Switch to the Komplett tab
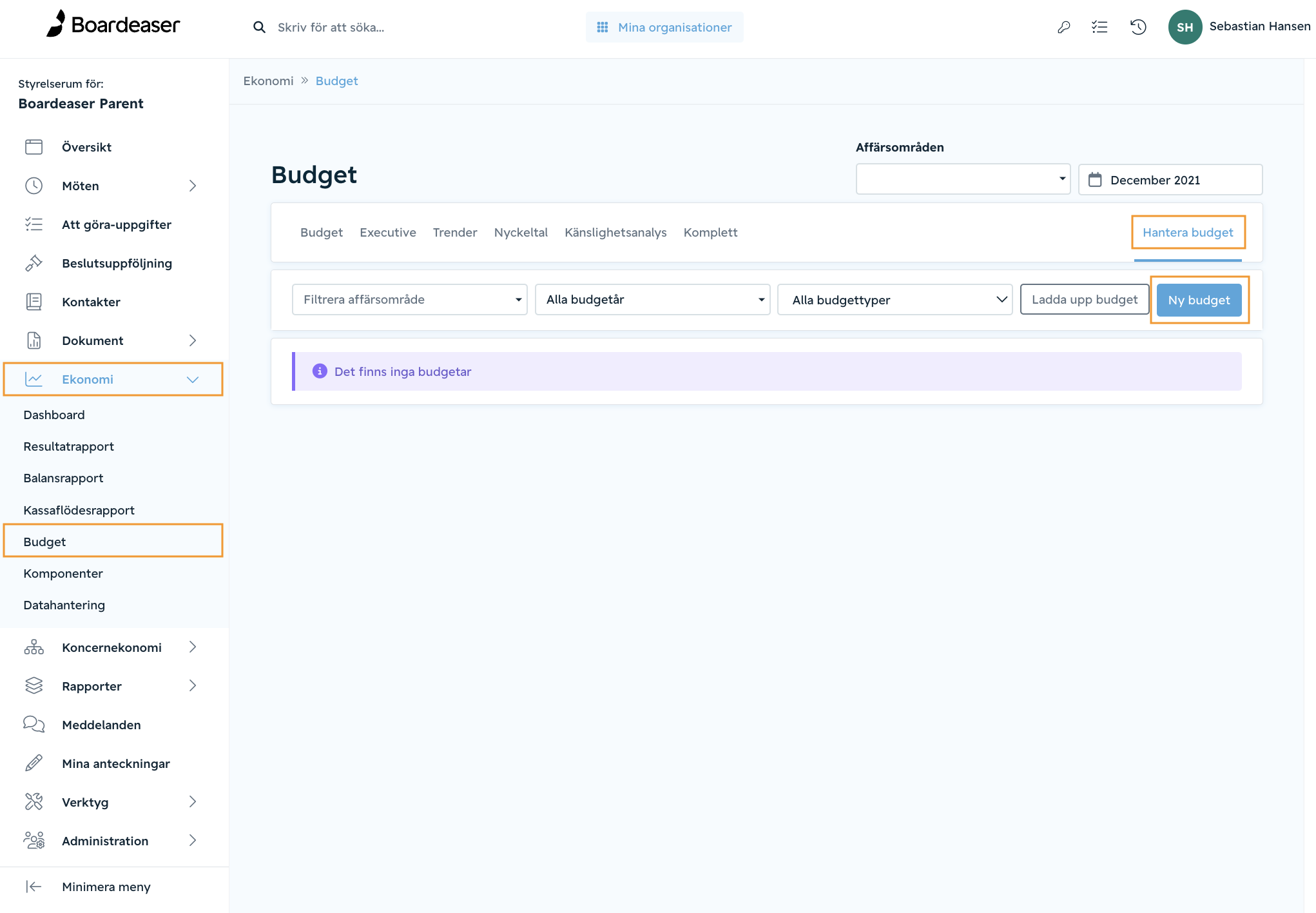1316x913 pixels. click(x=710, y=232)
